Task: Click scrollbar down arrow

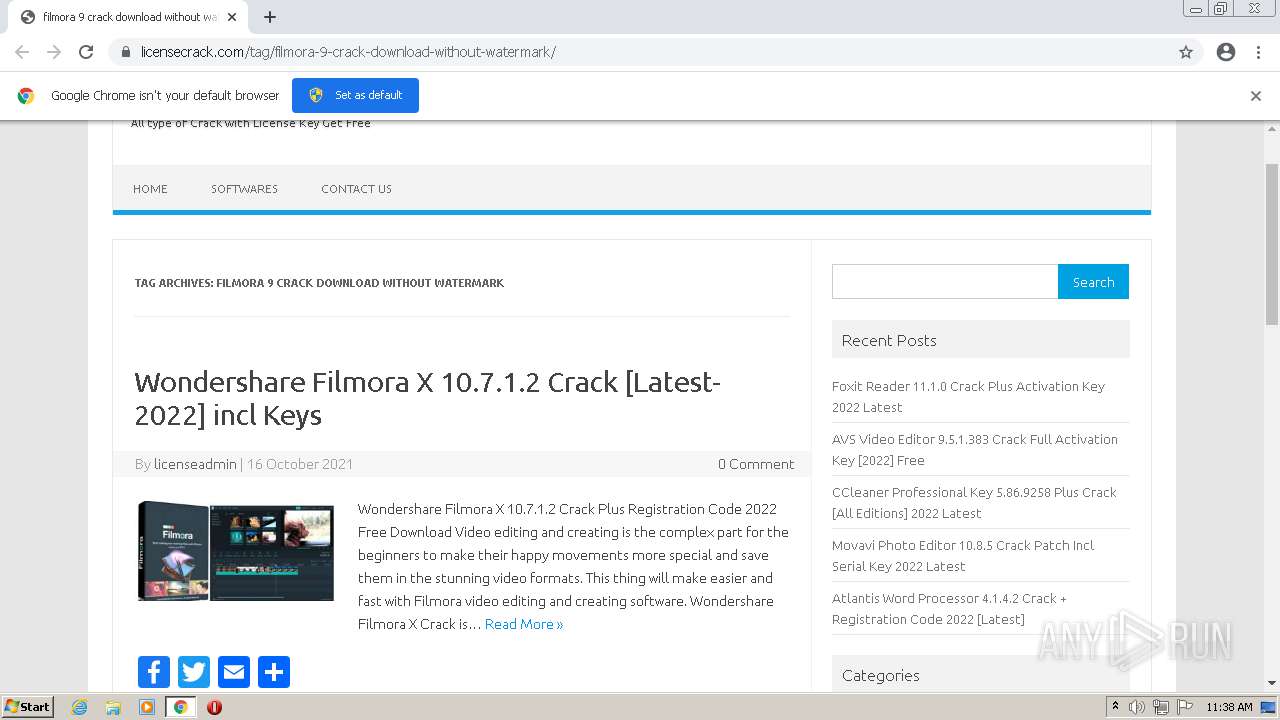Action: pos(1272,684)
